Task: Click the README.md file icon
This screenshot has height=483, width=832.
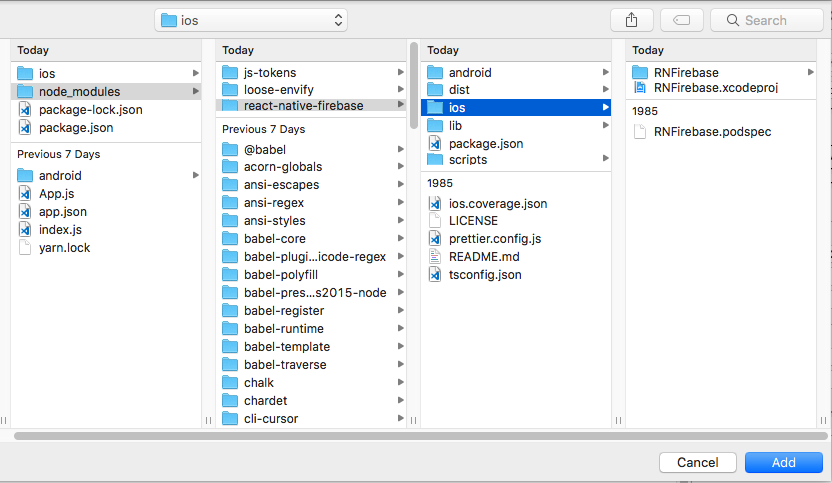Action: [435, 257]
